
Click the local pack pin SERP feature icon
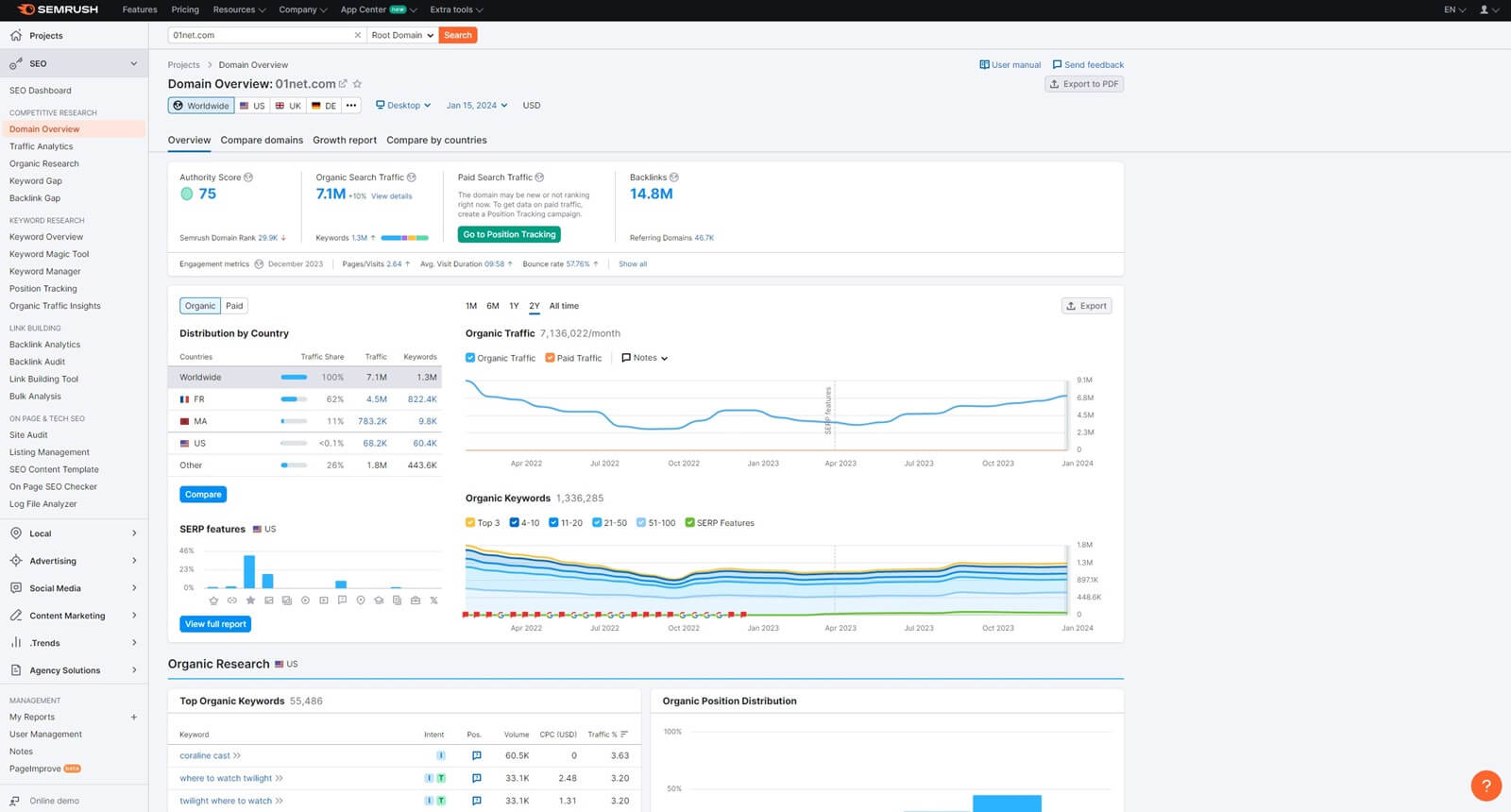[361, 601]
